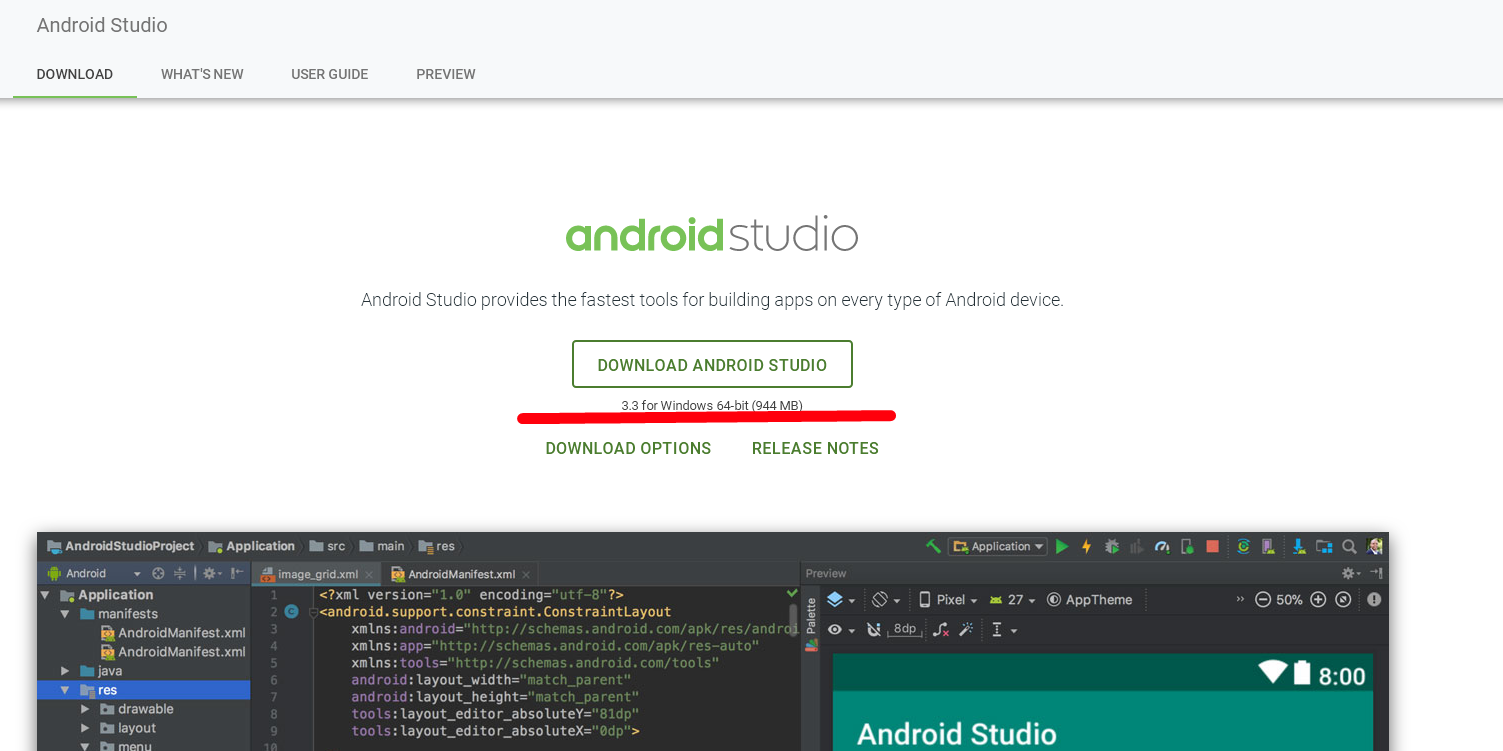Open the guidelines alignment dropdown
Screen dimensions: 1503x751
[x=1004, y=629]
